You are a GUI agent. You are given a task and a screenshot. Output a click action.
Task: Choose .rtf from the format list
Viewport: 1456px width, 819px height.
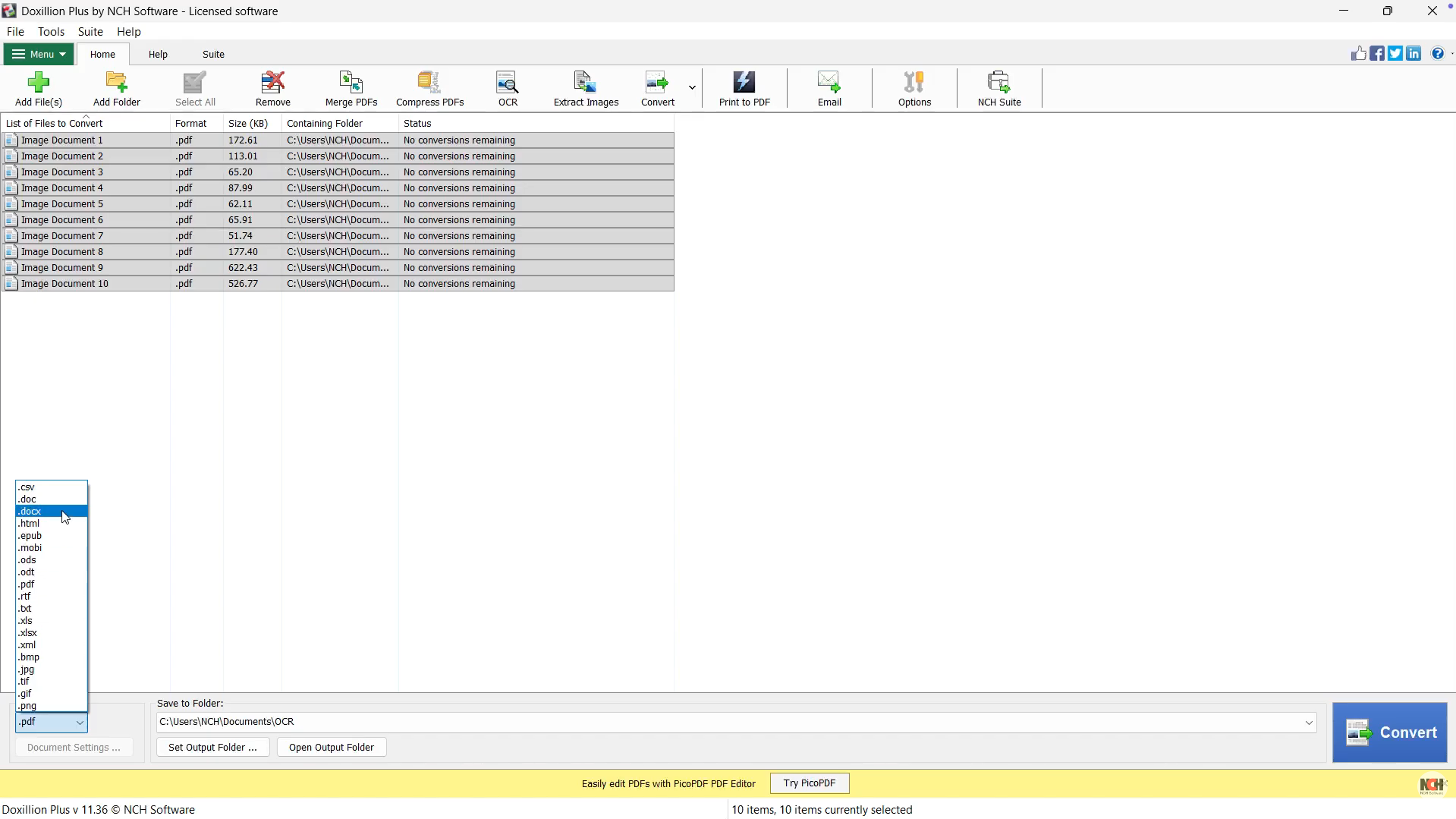52,597
